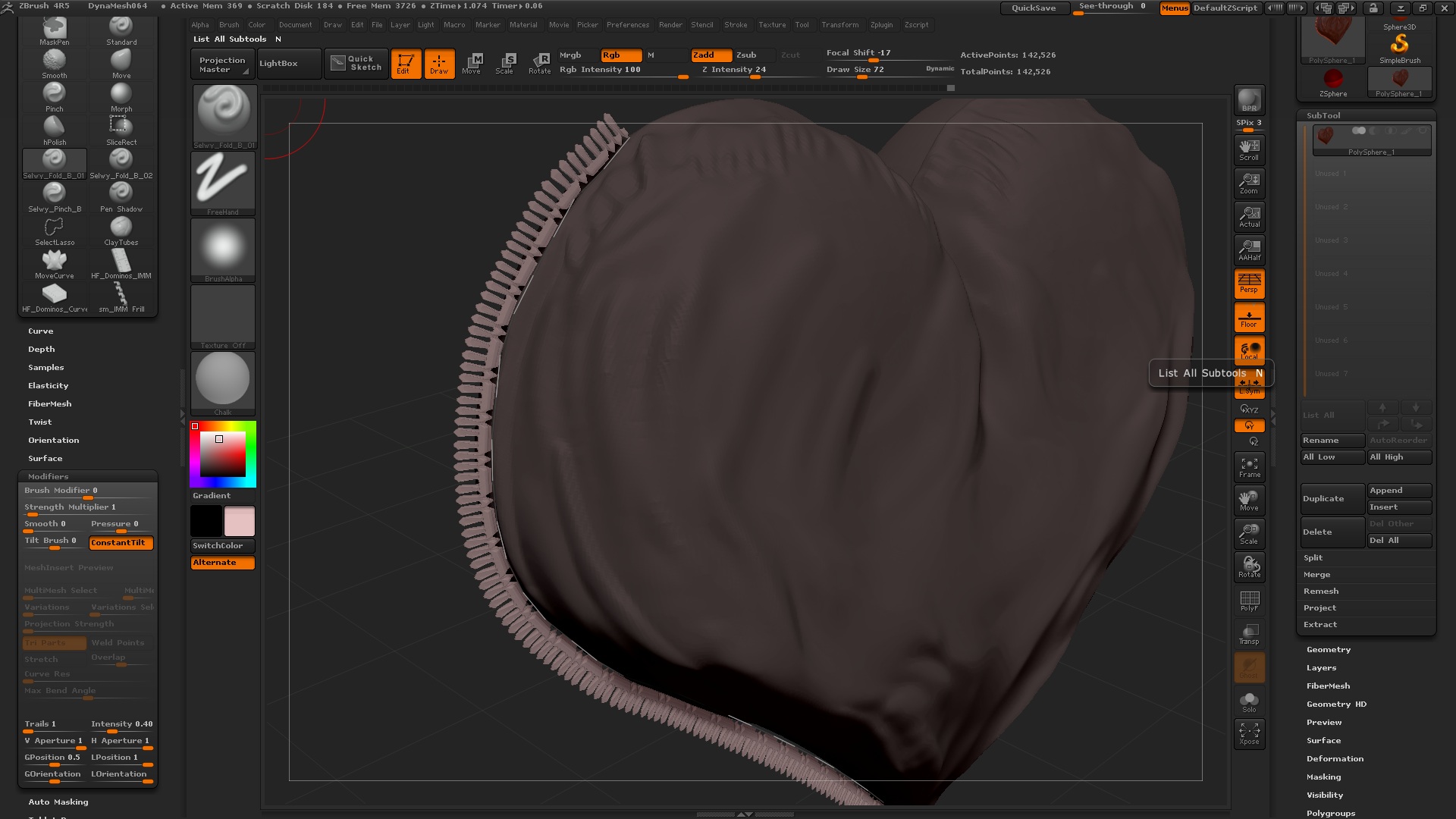Screen dimensions: 1456x819
Task: Pick the Pinch brush
Action: click(x=54, y=98)
